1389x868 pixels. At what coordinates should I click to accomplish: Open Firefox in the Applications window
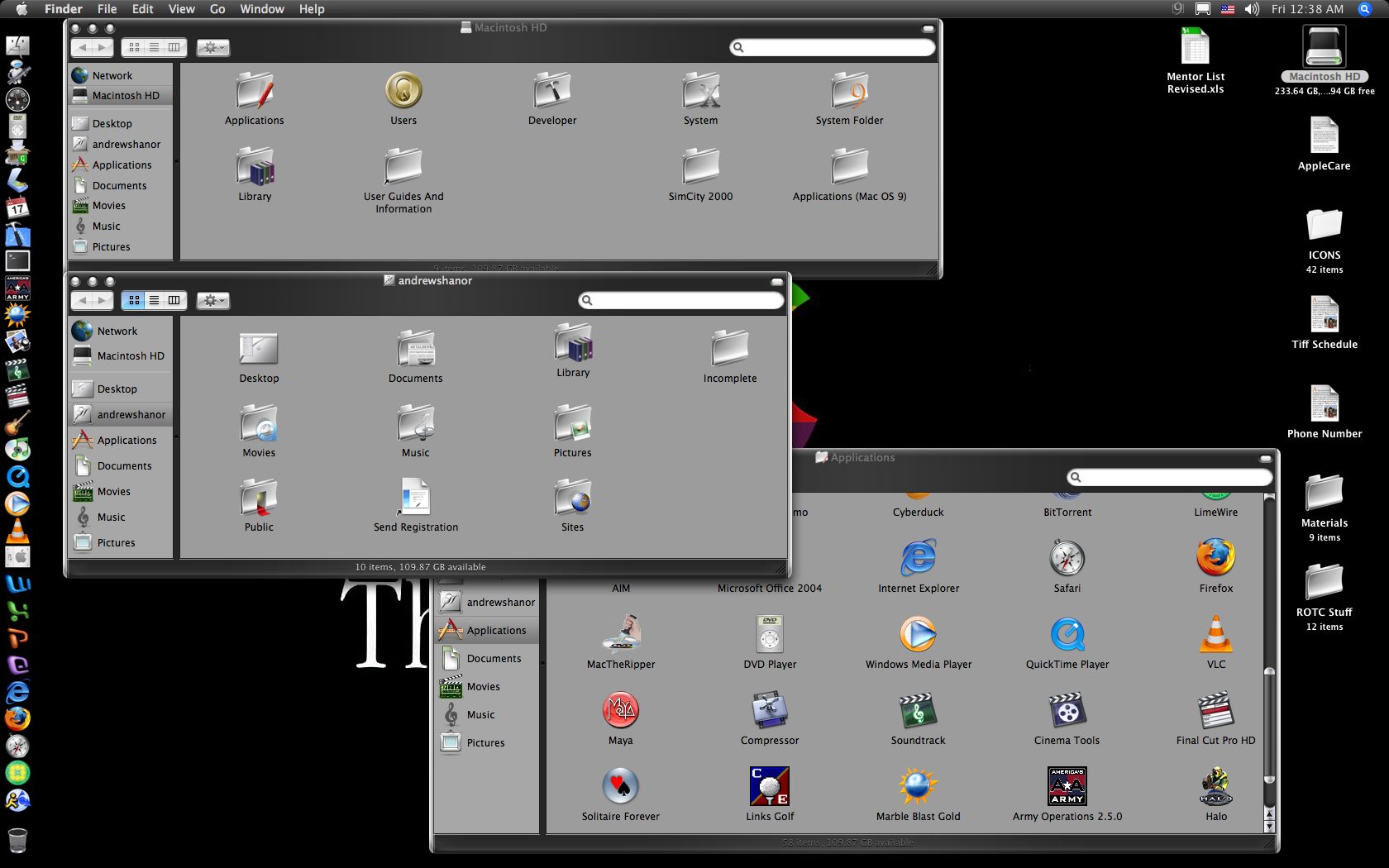coord(1215,558)
